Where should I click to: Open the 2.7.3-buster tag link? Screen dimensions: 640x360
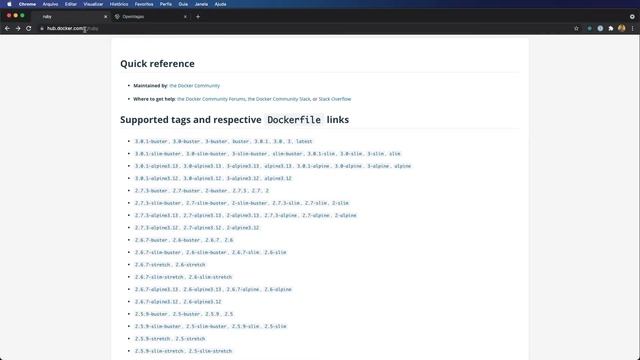pos(151,191)
